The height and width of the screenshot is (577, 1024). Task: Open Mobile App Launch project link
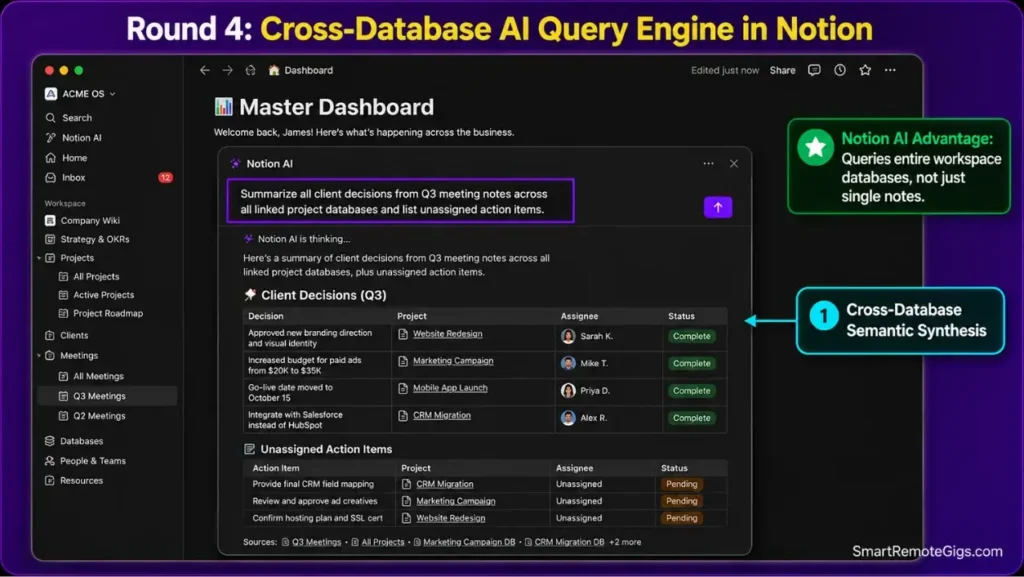450,388
